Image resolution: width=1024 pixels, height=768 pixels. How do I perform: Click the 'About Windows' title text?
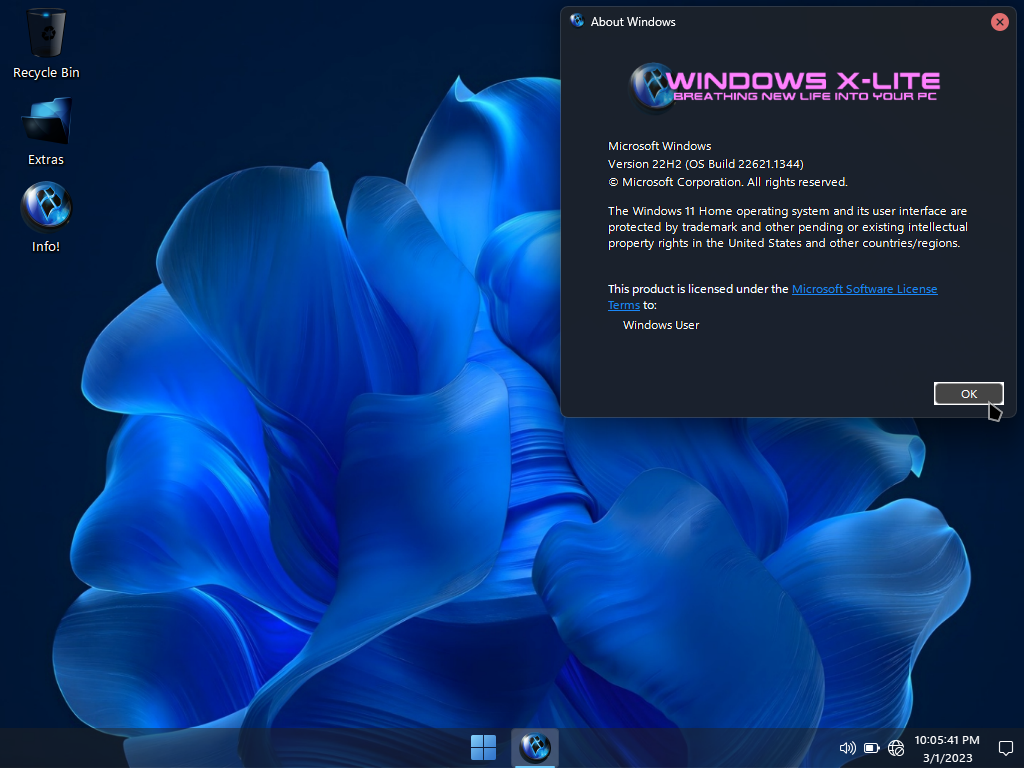click(x=633, y=22)
